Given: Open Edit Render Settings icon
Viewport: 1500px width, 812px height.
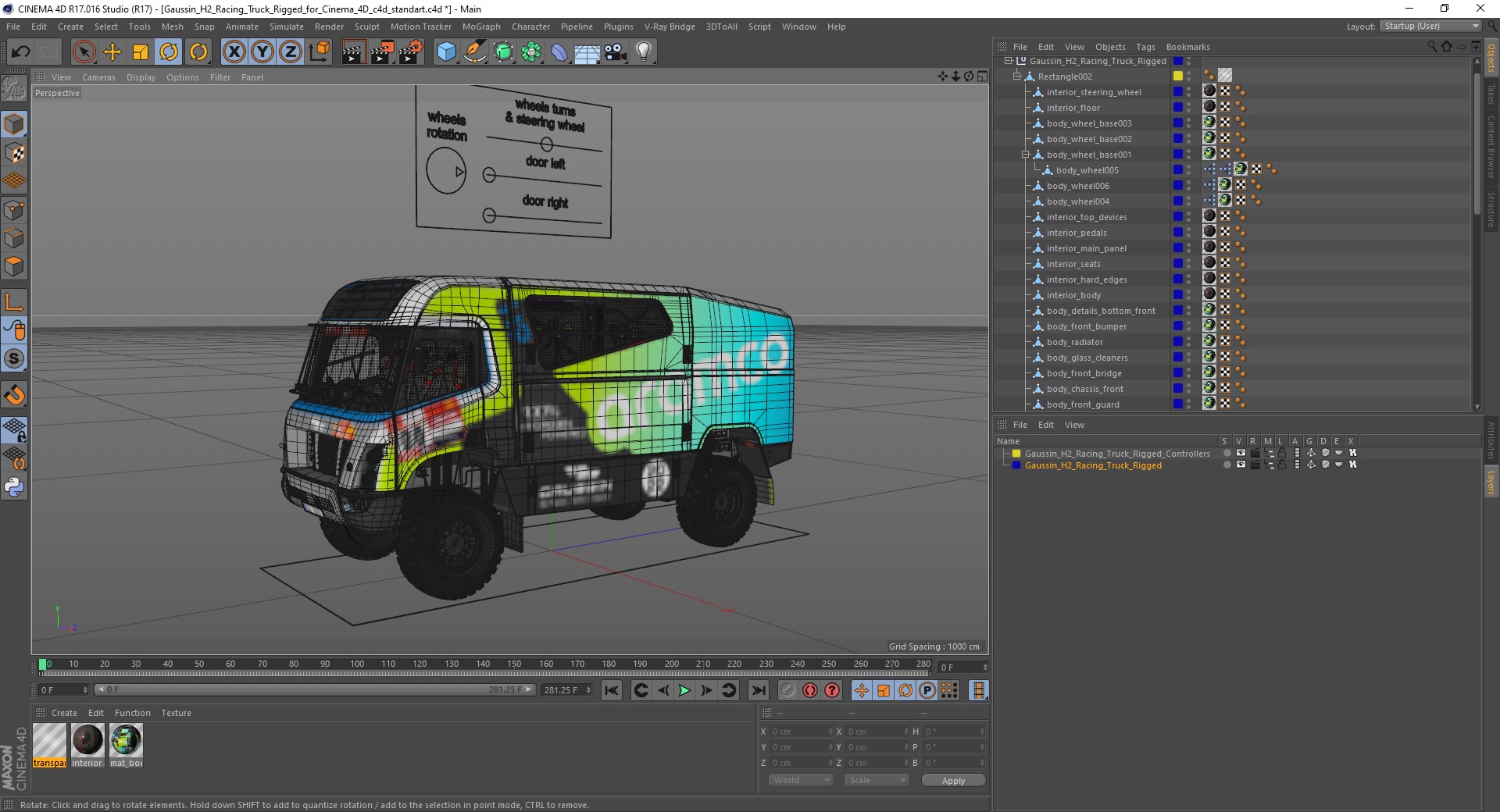Looking at the screenshot, I should [411, 52].
